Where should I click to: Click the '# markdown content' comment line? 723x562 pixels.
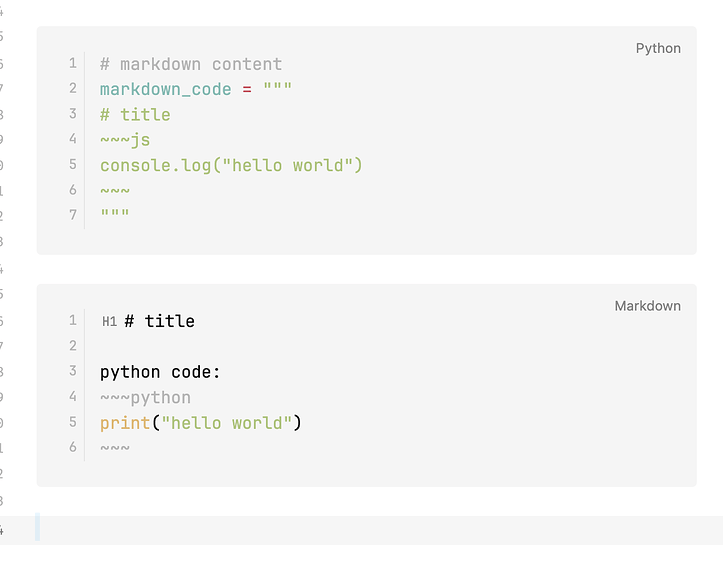tap(191, 64)
